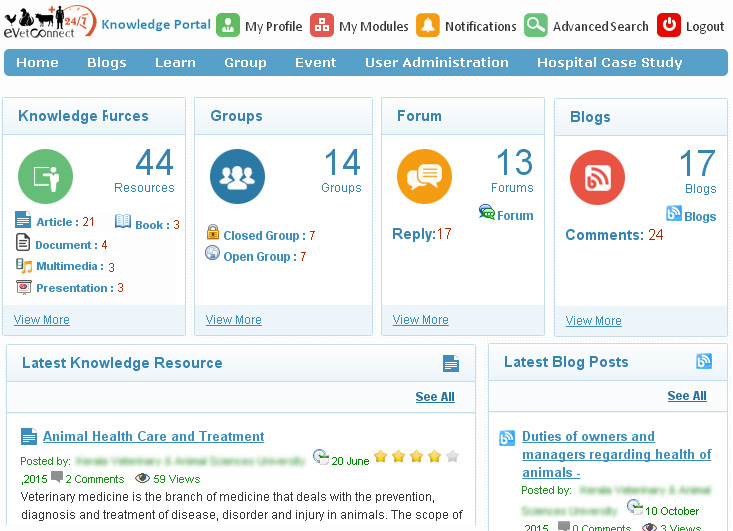Open the Hospital Case Study menu item
Image resolution: width=733 pixels, height=531 pixels.
tap(610, 63)
